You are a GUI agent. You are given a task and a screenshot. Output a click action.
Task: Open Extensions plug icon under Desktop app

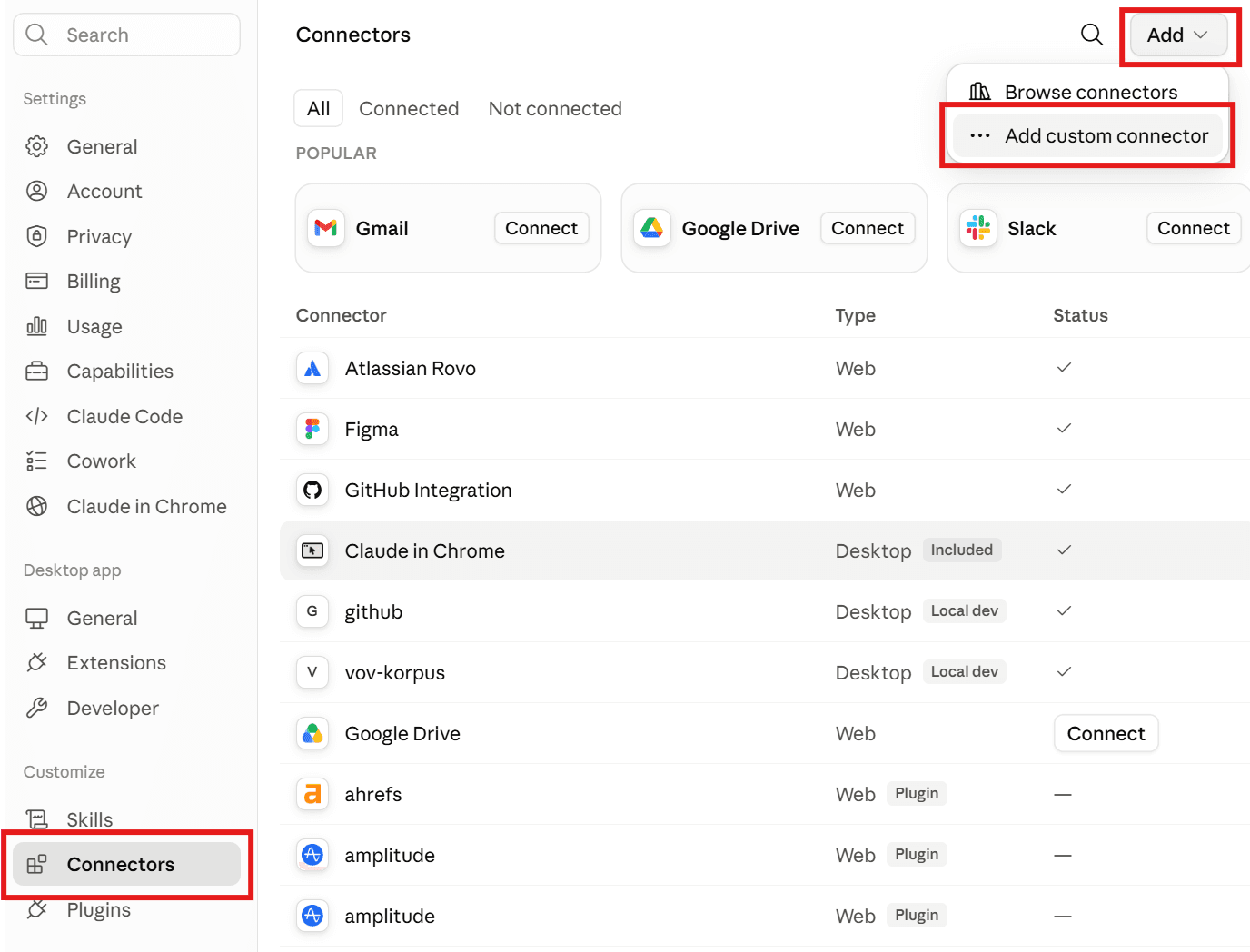pyautogui.click(x=36, y=662)
